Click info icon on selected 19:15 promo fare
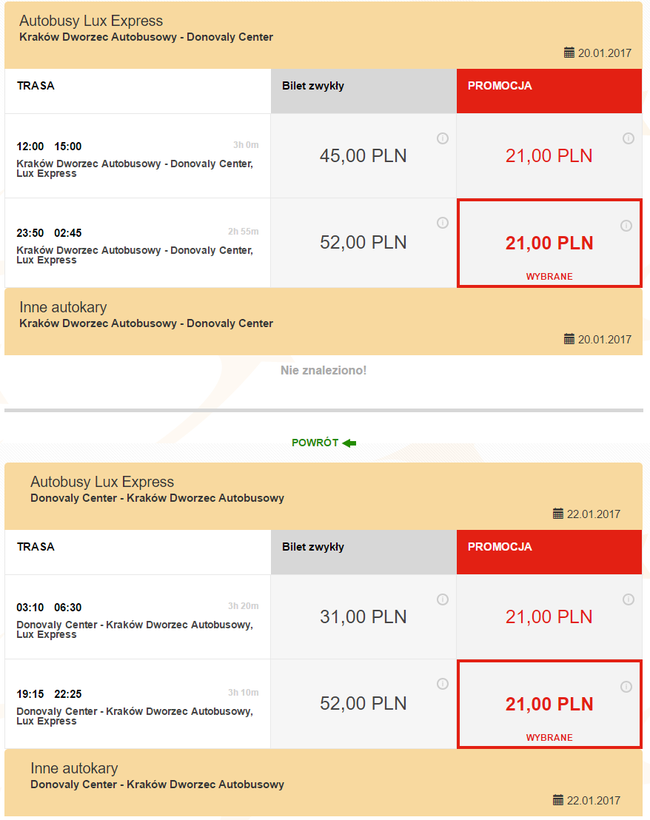This screenshot has height=820, width=650. click(x=627, y=686)
